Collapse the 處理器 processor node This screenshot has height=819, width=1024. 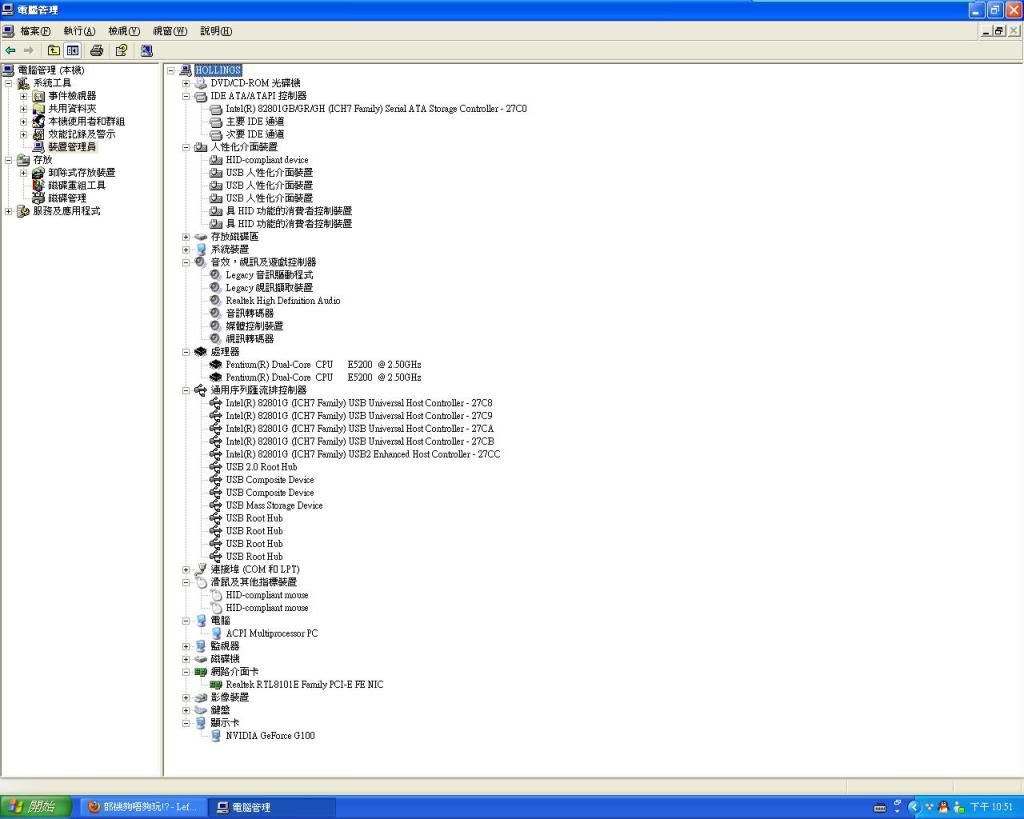click(x=186, y=352)
